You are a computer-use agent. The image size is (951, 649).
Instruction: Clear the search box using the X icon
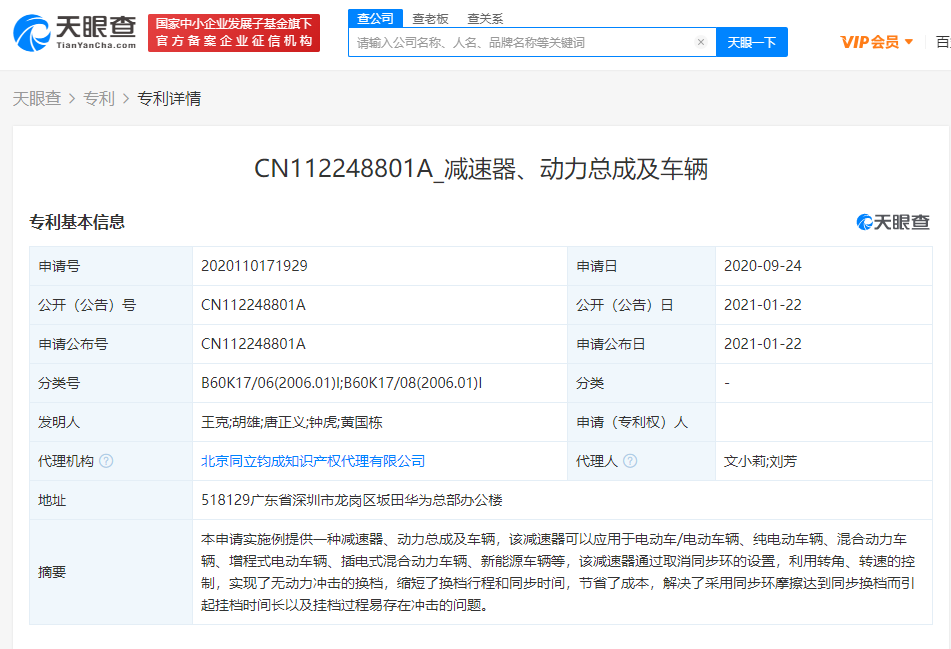click(701, 42)
